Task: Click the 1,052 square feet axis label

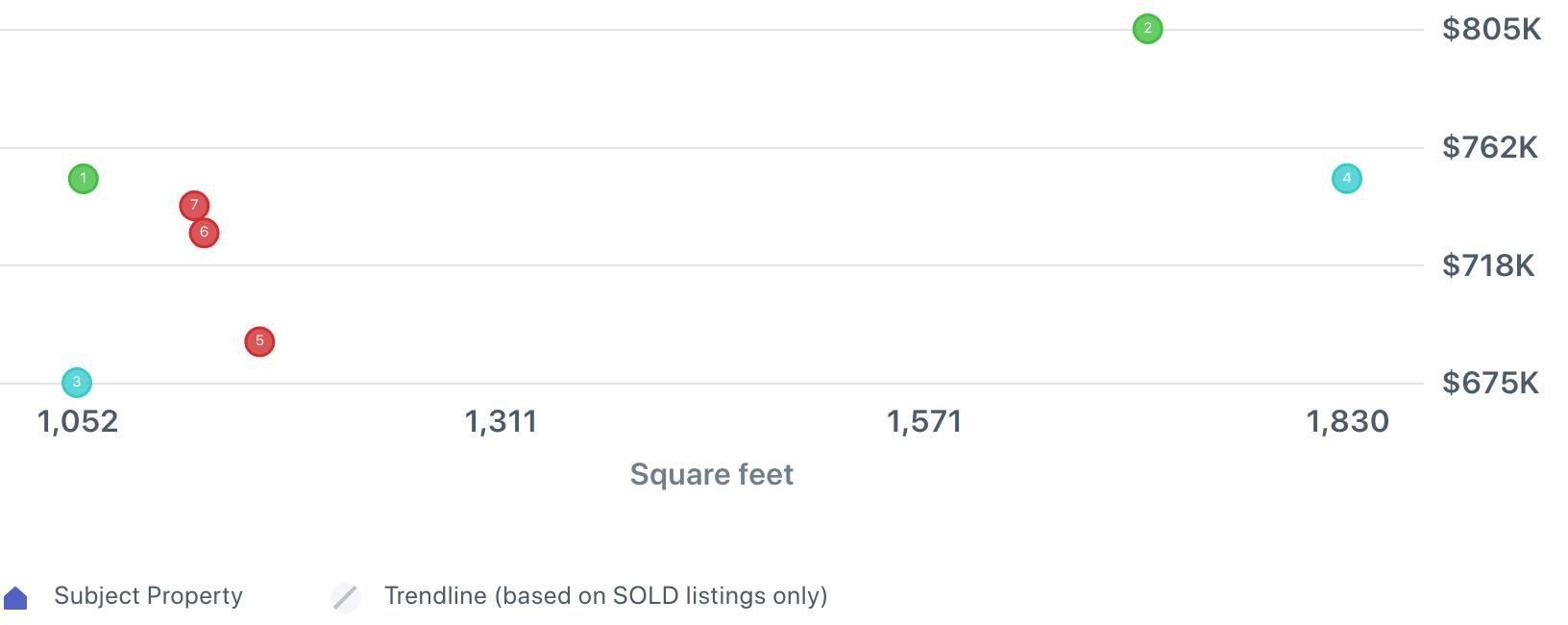Action: 78,421
